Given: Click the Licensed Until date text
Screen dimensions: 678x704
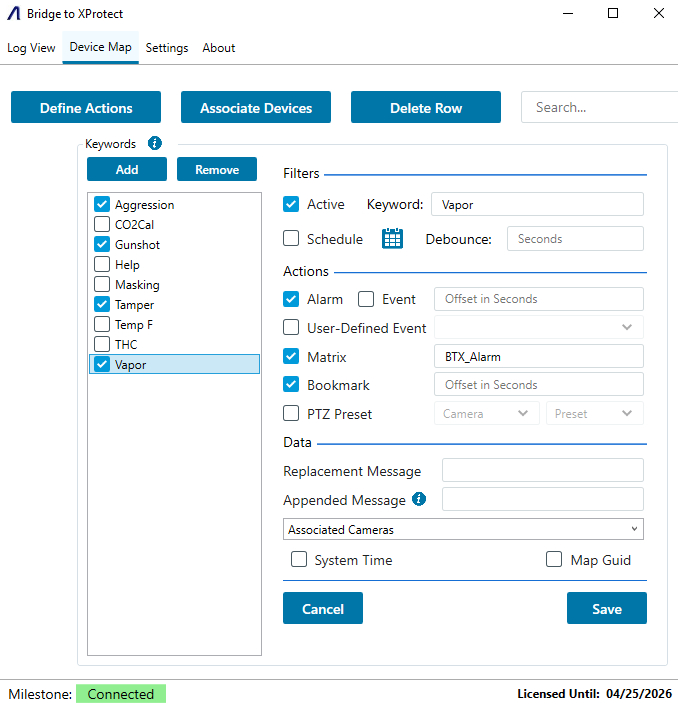Looking at the screenshot, I should click(594, 694).
